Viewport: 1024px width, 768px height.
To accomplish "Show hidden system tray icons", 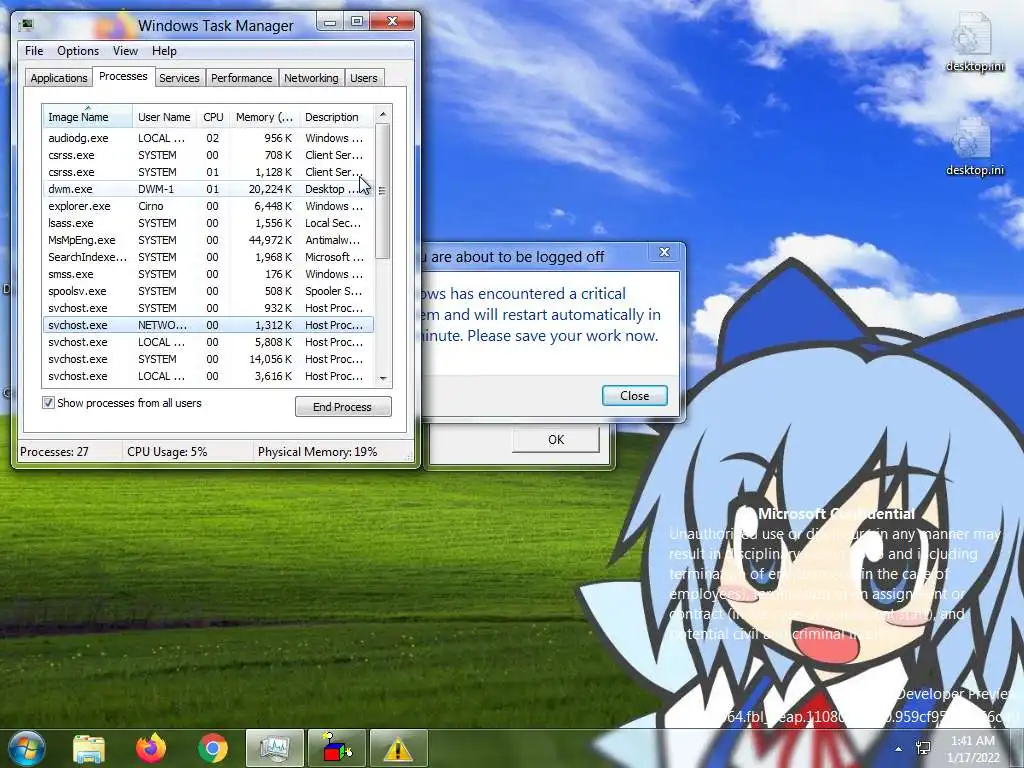I will [x=899, y=749].
